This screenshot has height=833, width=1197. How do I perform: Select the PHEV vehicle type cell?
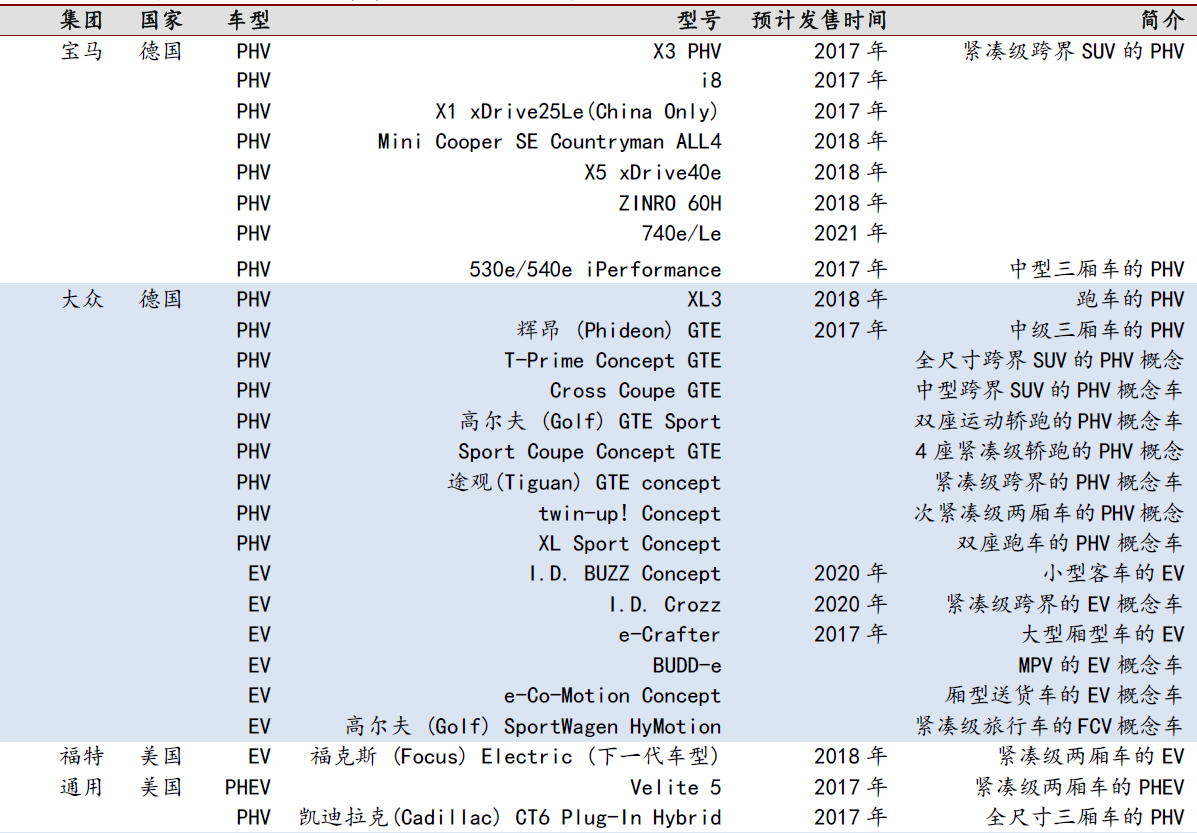click(247, 787)
